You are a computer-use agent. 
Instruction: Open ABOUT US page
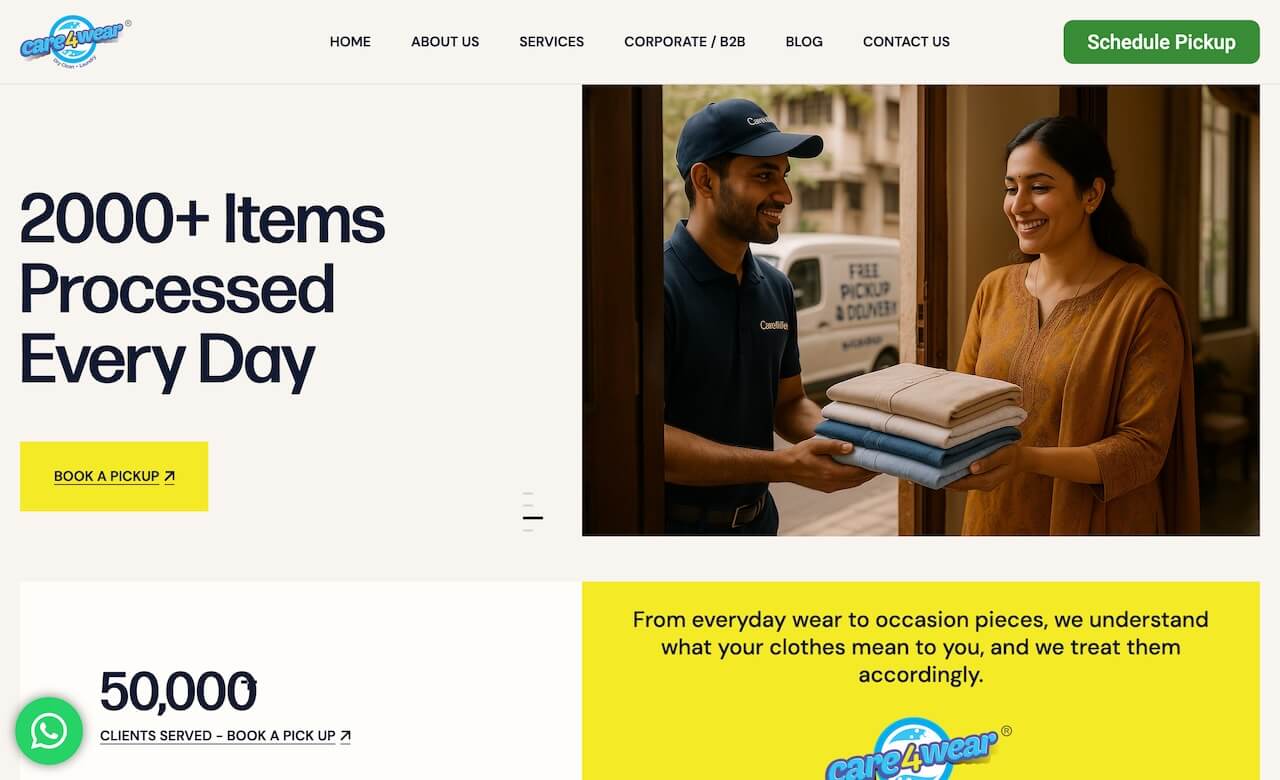coord(445,42)
